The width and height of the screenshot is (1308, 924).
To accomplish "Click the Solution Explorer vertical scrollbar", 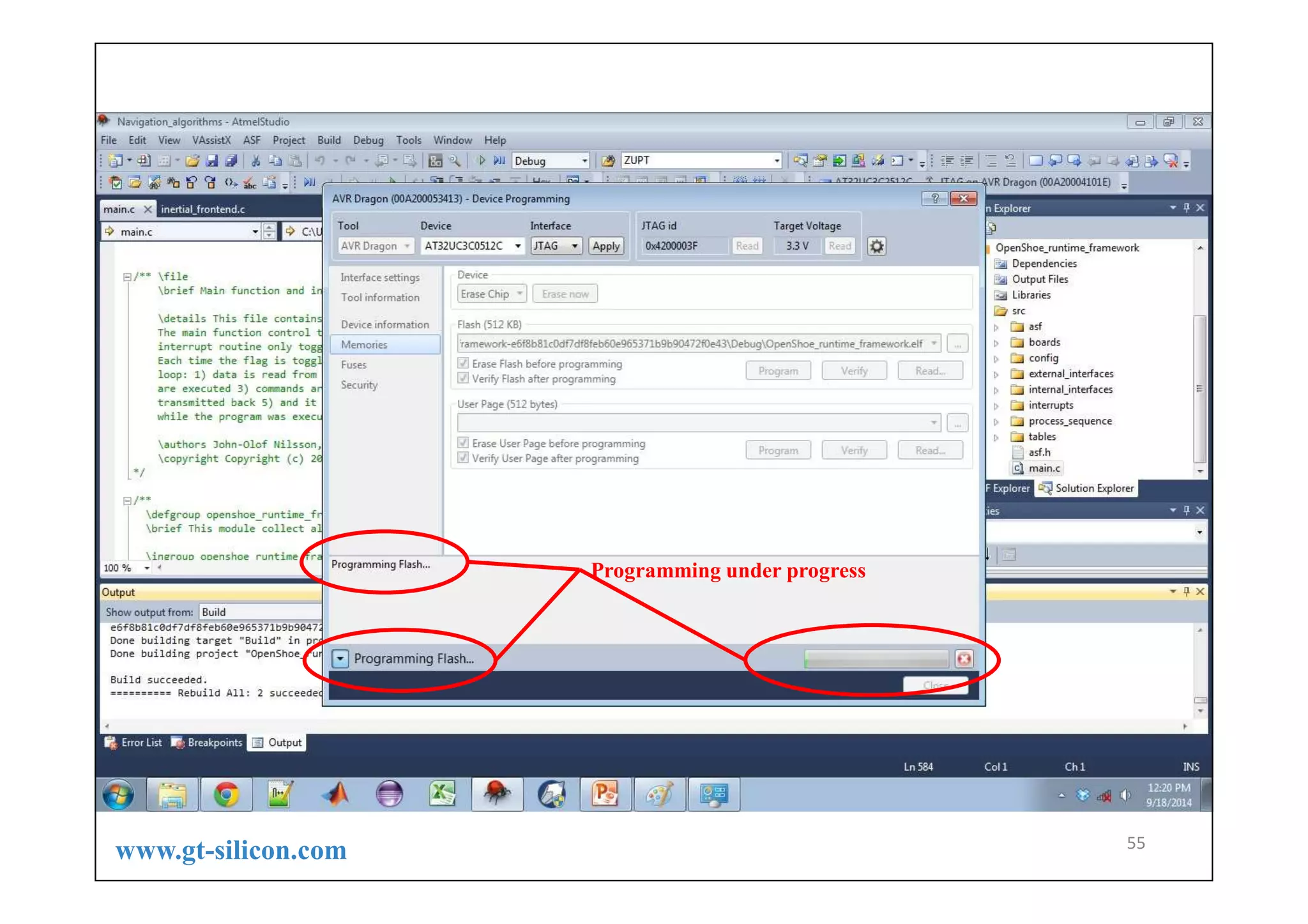I will (1200, 390).
